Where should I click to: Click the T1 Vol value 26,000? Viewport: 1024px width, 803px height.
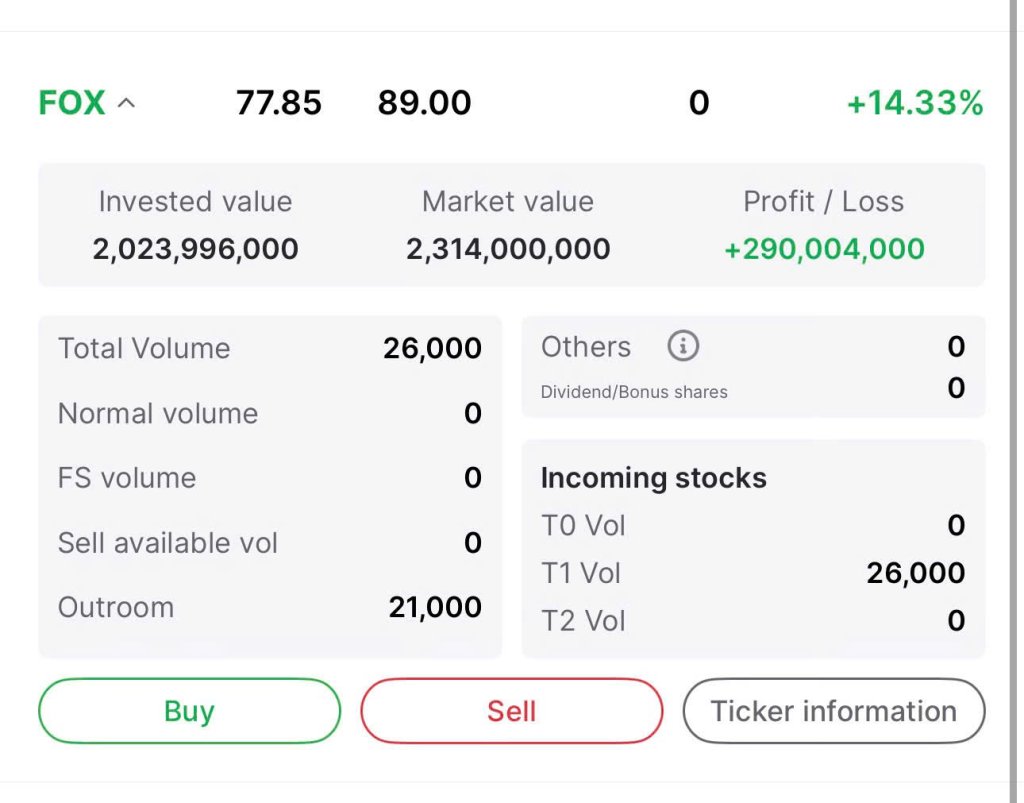(916, 573)
